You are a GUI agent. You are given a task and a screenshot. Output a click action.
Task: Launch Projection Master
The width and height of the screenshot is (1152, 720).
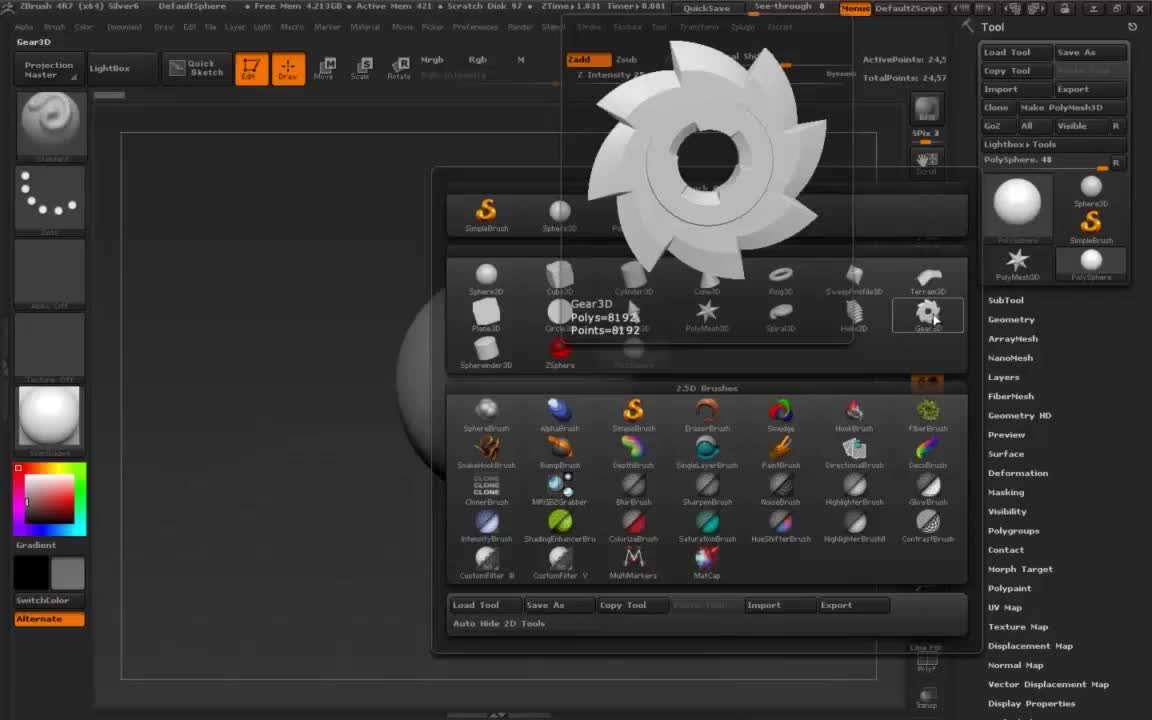point(48,69)
